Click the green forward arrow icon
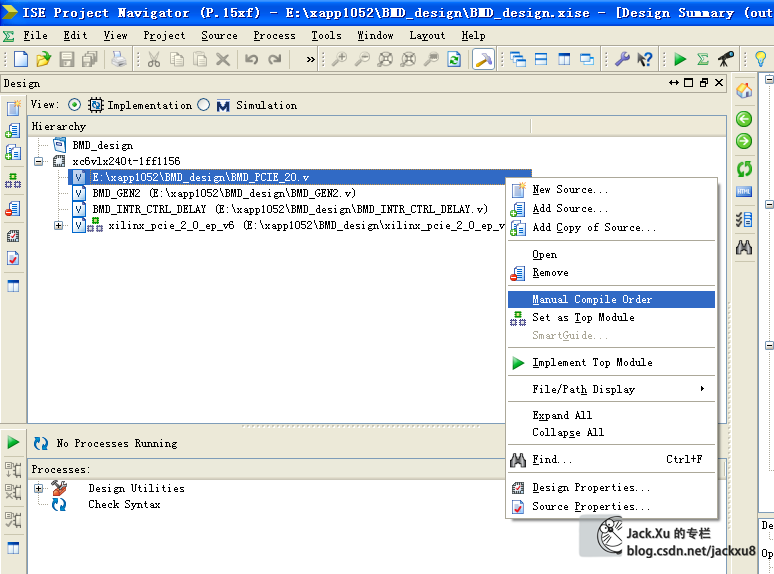 (x=744, y=141)
